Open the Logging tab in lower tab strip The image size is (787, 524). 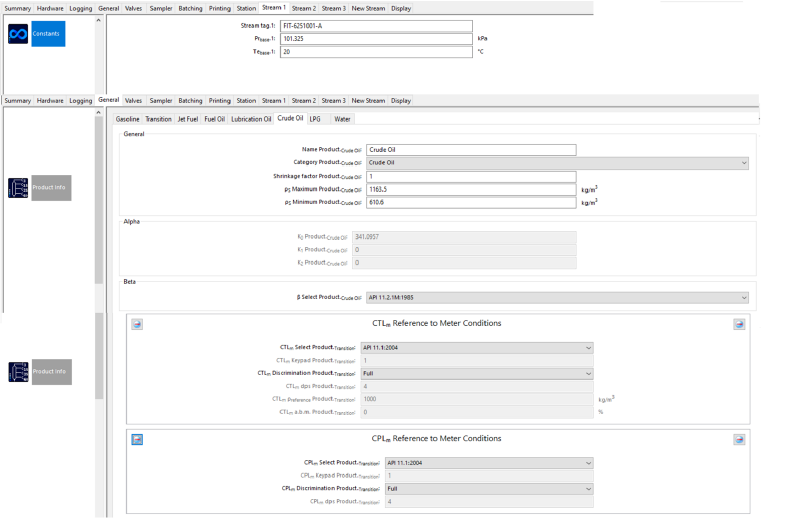[80, 101]
